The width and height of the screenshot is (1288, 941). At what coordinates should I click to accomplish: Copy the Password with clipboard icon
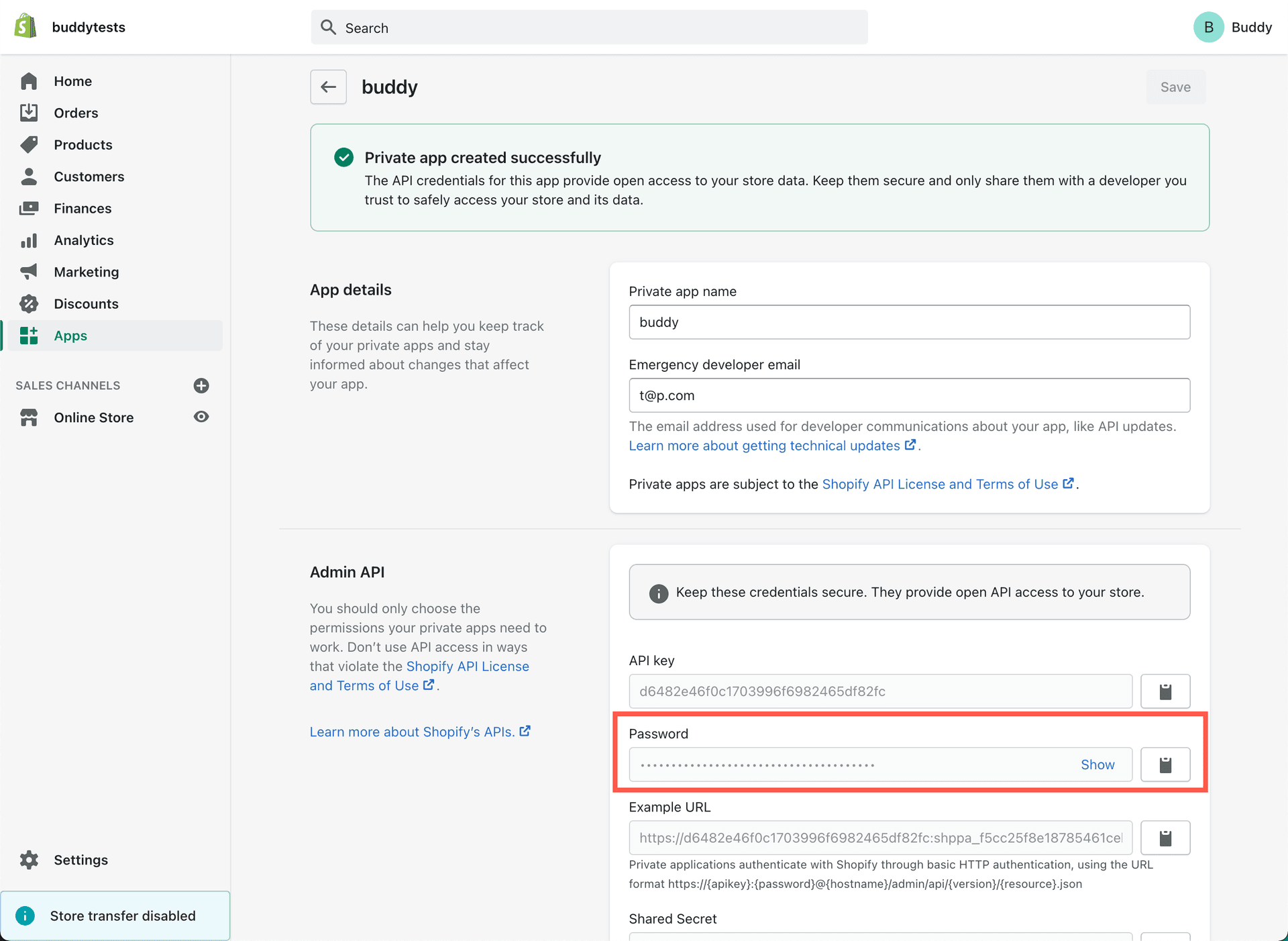coord(1165,764)
